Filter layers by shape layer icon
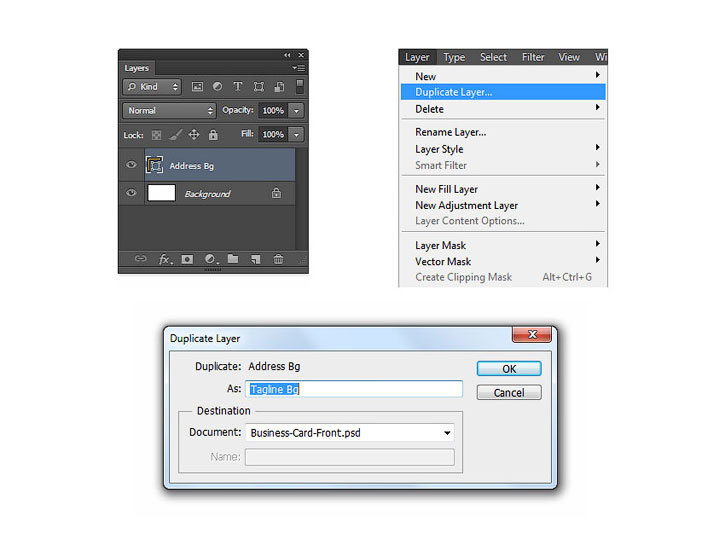Image resolution: width=725 pixels, height=533 pixels. point(259,86)
